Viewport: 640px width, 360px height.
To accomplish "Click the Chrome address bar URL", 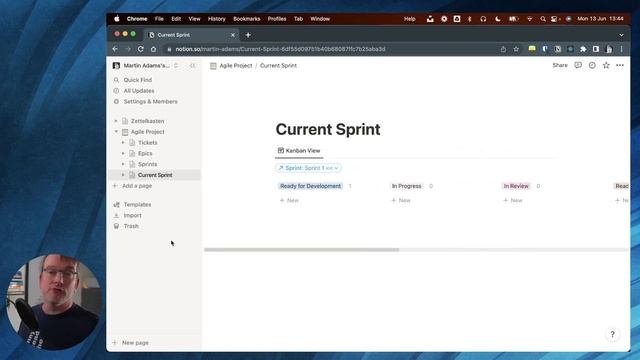I will pyautogui.click(x=280, y=49).
